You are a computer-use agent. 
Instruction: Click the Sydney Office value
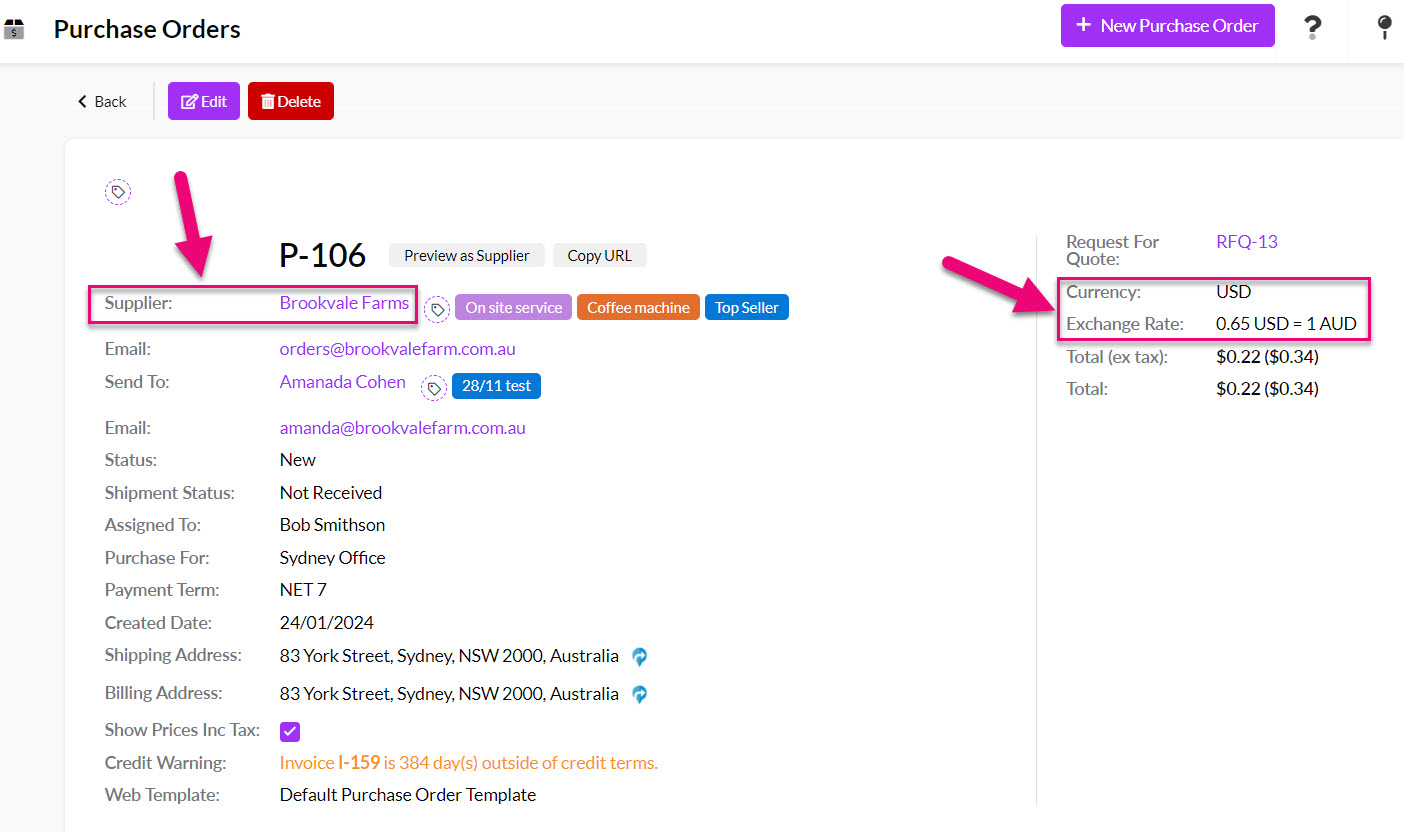[x=333, y=558]
